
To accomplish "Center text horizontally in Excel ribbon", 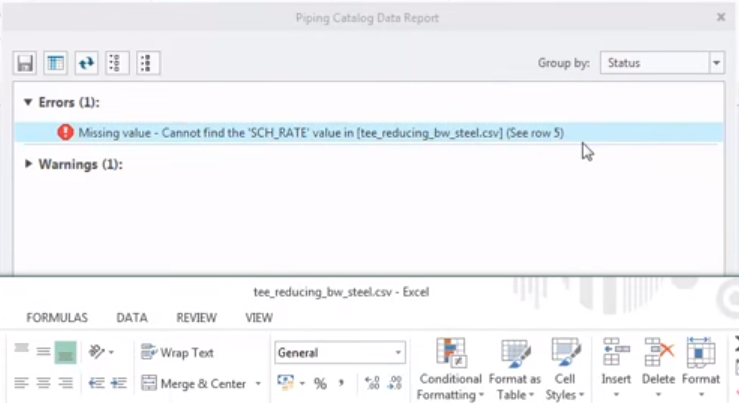I will [x=43, y=383].
